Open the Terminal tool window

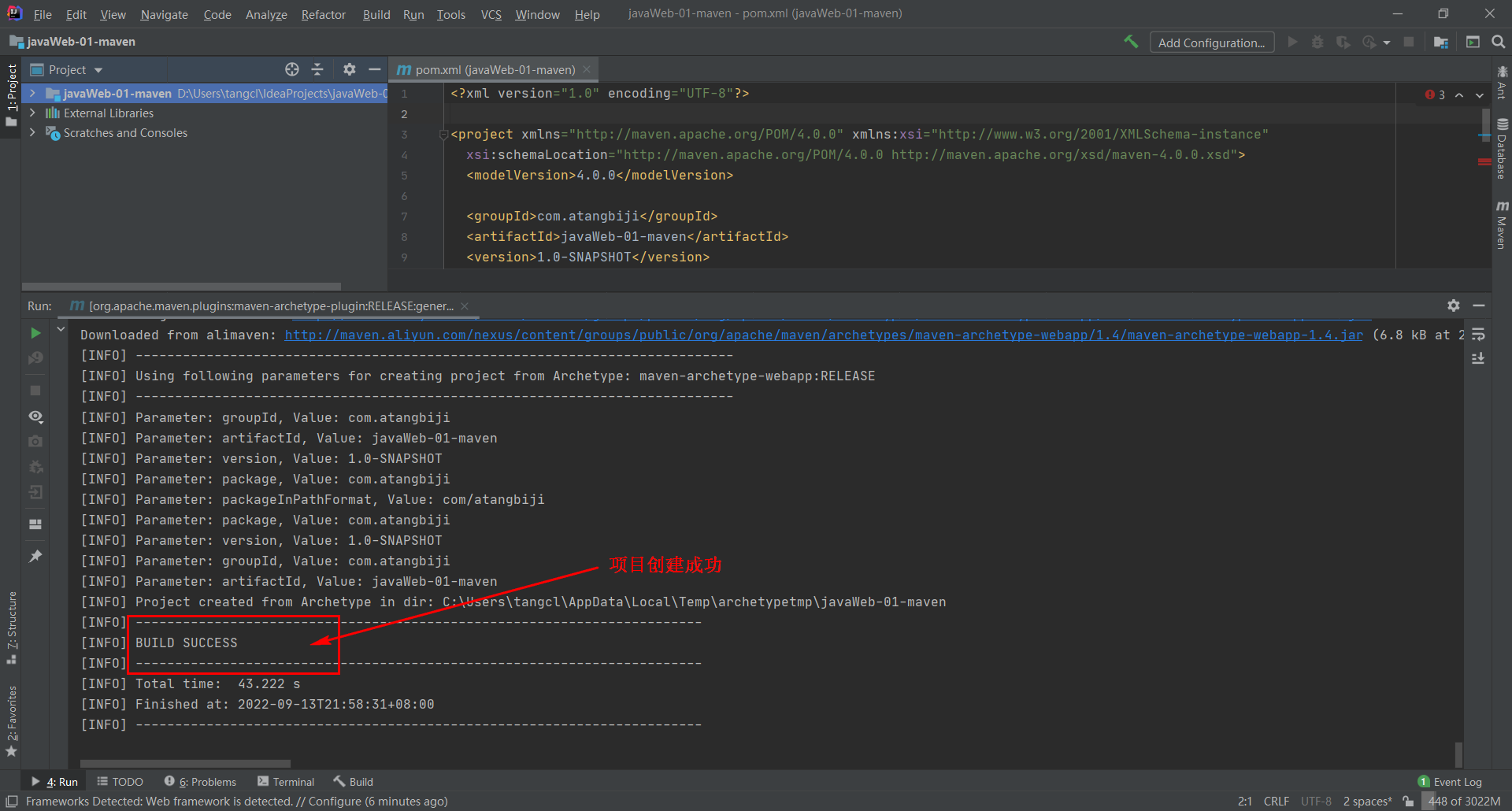pyautogui.click(x=286, y=781)
